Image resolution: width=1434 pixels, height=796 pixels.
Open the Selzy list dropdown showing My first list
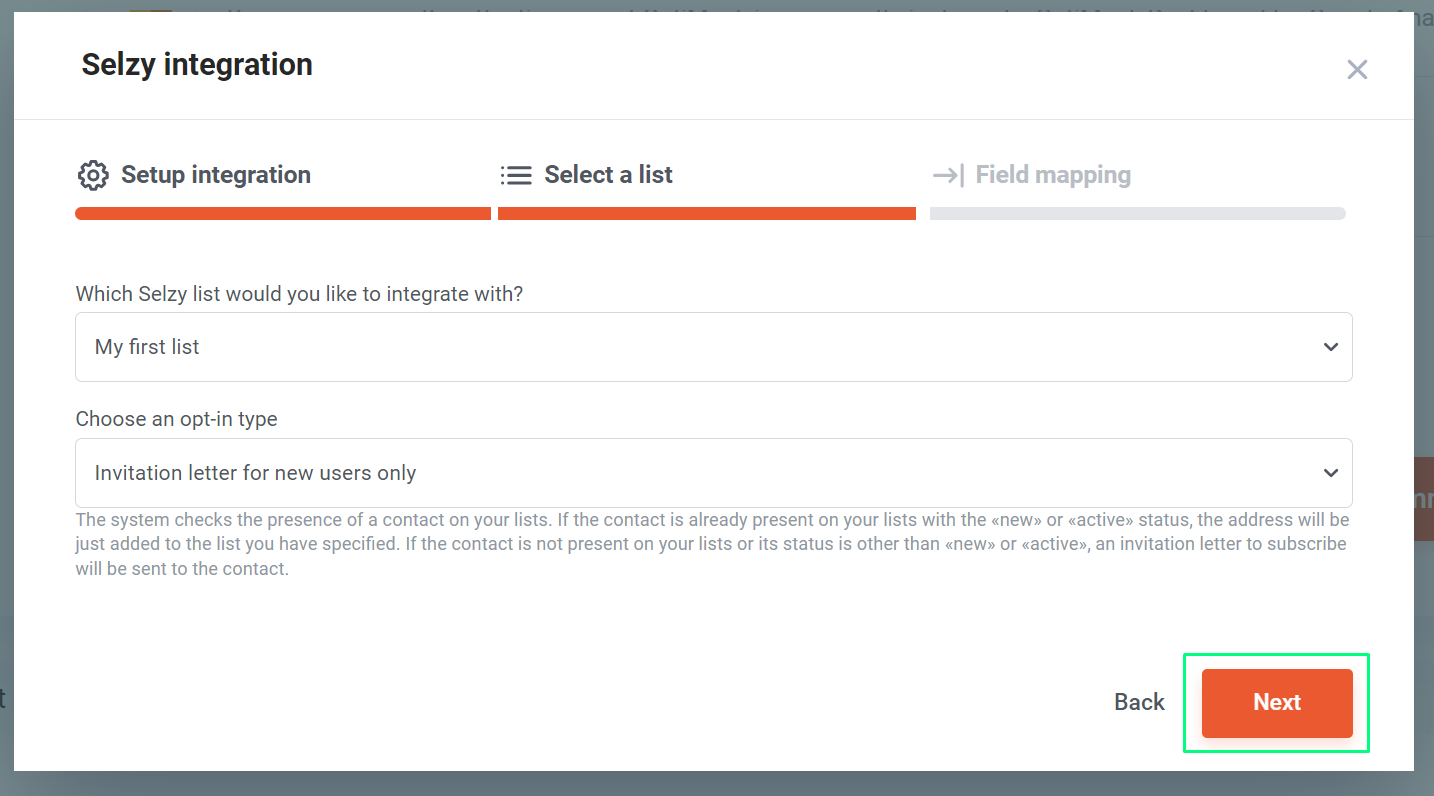tap(714, 347)
